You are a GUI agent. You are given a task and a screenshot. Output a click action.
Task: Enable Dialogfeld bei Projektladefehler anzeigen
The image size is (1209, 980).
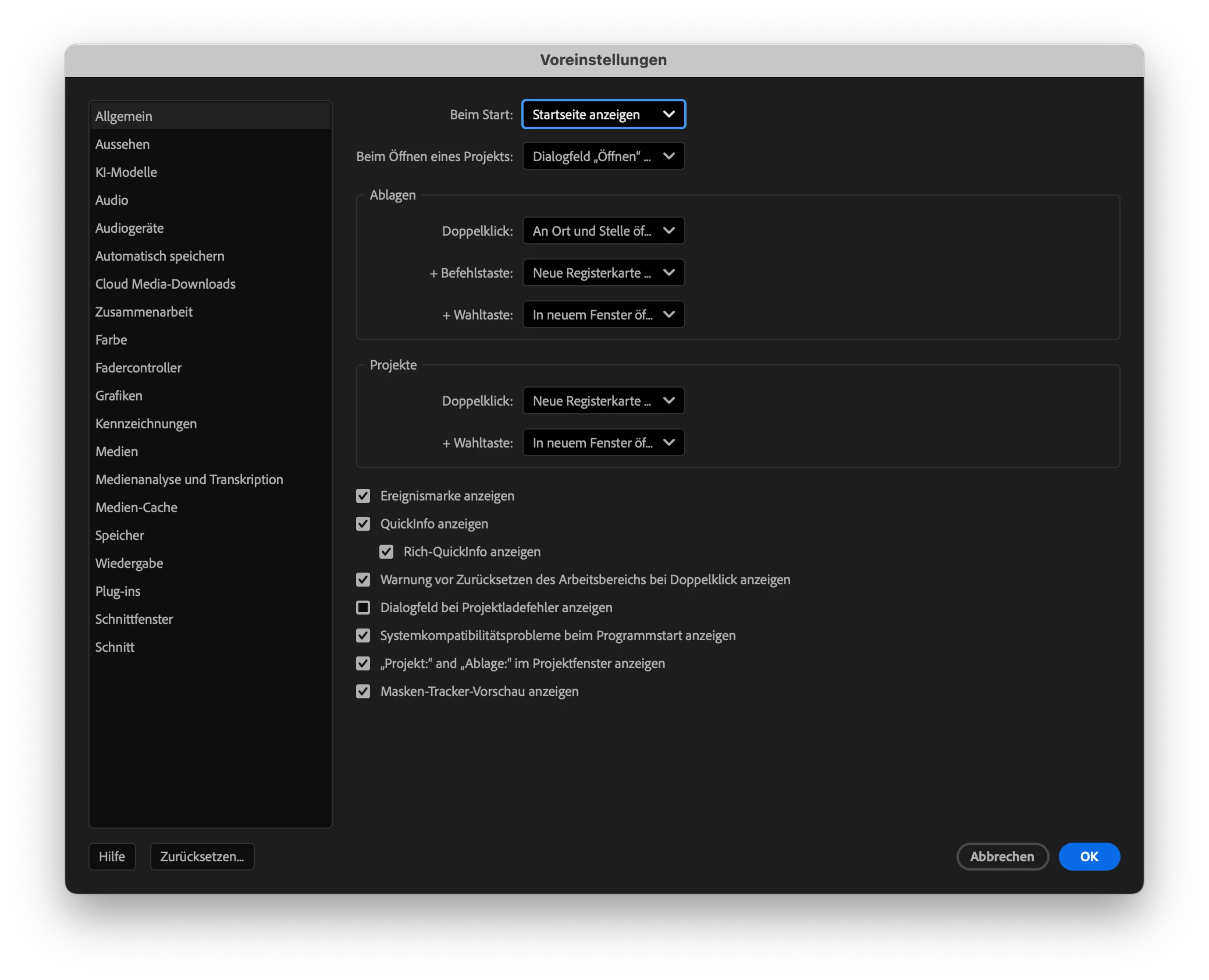point(363,608)
